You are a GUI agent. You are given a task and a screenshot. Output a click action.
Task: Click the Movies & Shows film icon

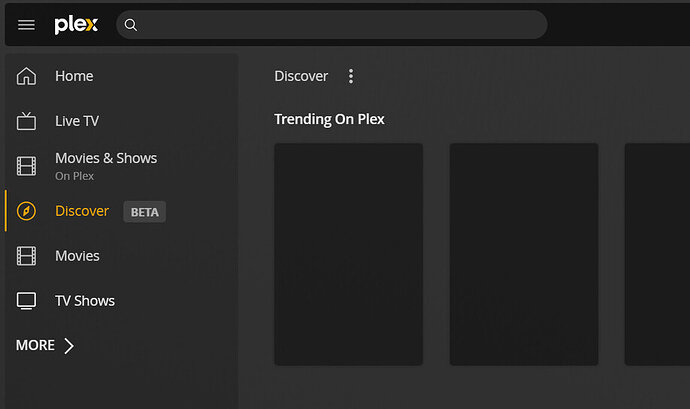(x=26, y=166)
